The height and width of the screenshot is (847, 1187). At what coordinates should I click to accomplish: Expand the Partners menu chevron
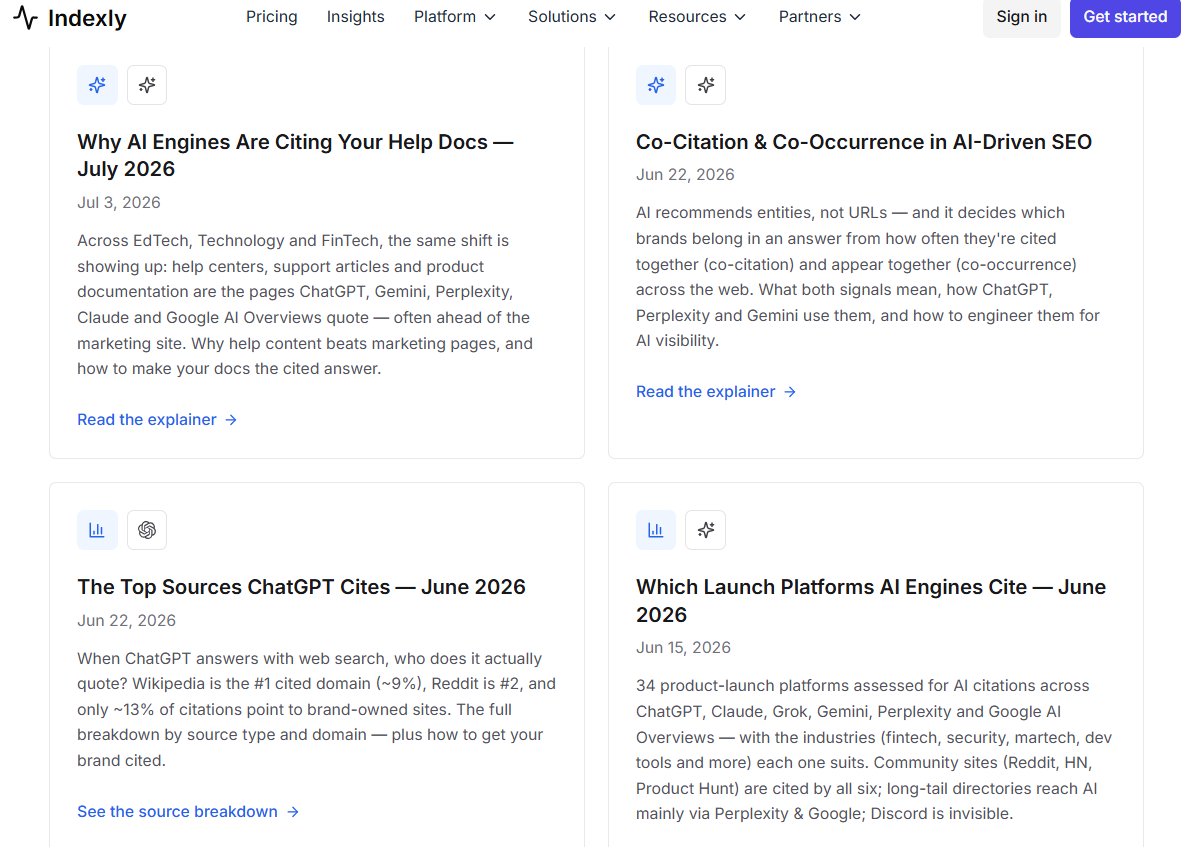click(x=855, y=17)
